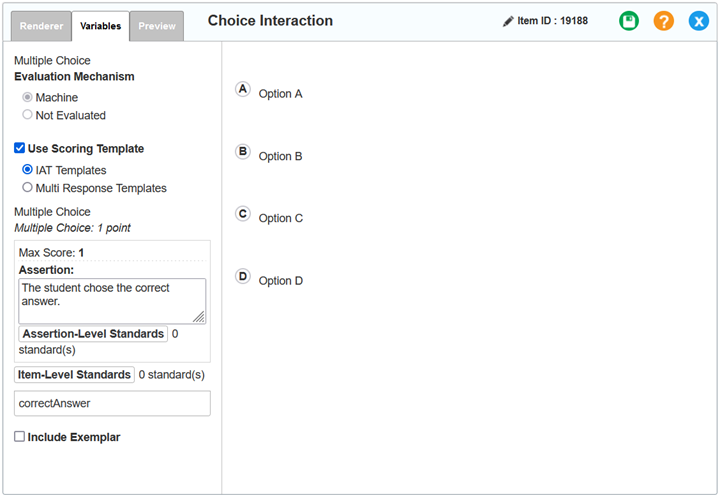The width and height of the screenshot is (720, 496).
Task: Click the pencil icon beside Item ID
Action: click(x=508, y=21)
